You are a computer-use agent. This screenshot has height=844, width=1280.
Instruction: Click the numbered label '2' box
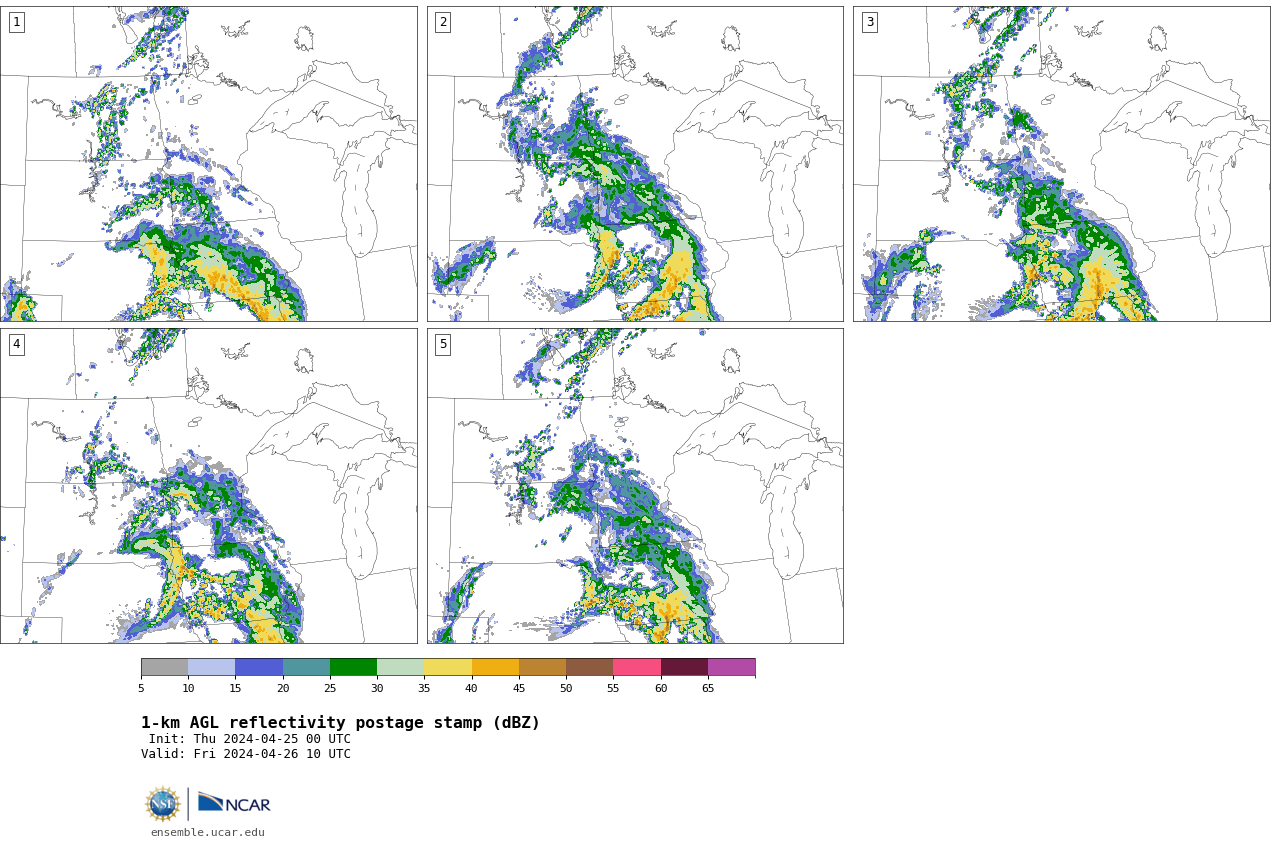pos(443,22)
